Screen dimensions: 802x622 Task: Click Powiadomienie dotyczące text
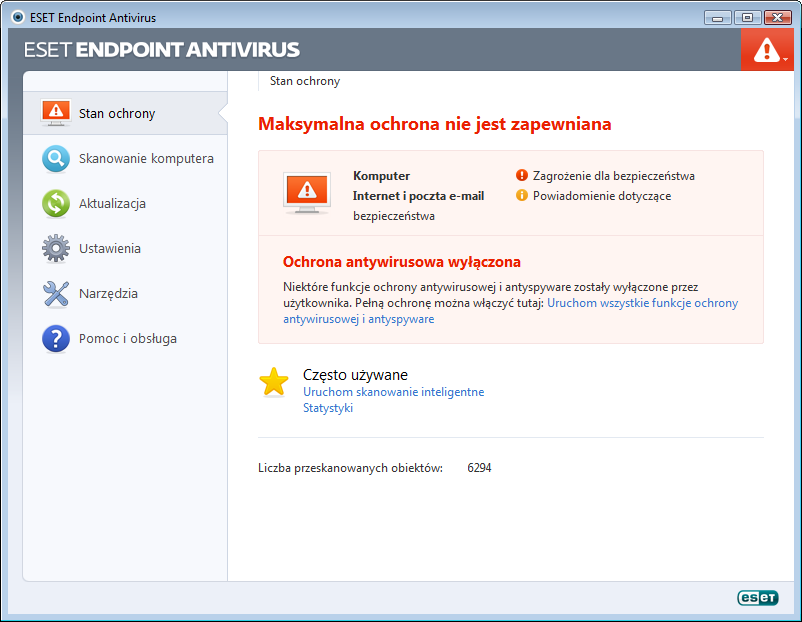tap(602, 196)
